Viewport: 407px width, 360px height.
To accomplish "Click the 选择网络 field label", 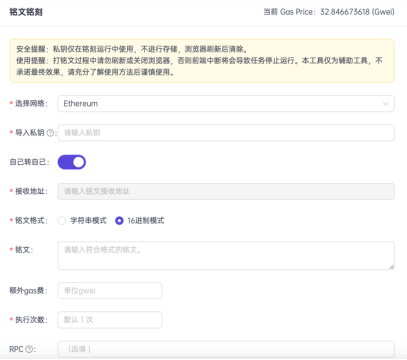I will coord(31,104).
